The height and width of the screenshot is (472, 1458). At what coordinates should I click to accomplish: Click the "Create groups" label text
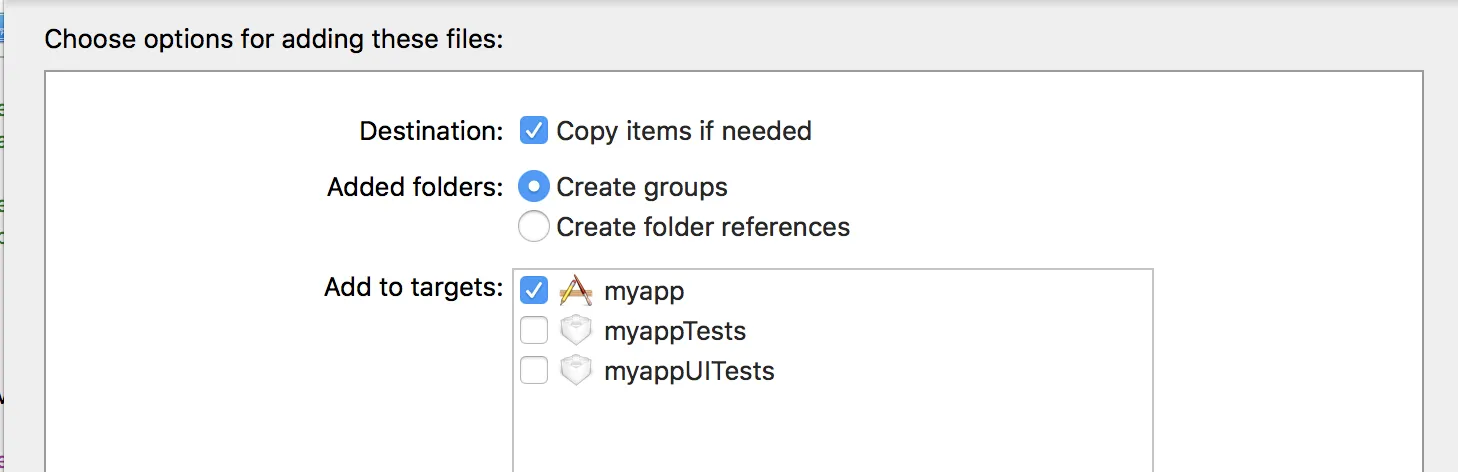coord(642,187)
